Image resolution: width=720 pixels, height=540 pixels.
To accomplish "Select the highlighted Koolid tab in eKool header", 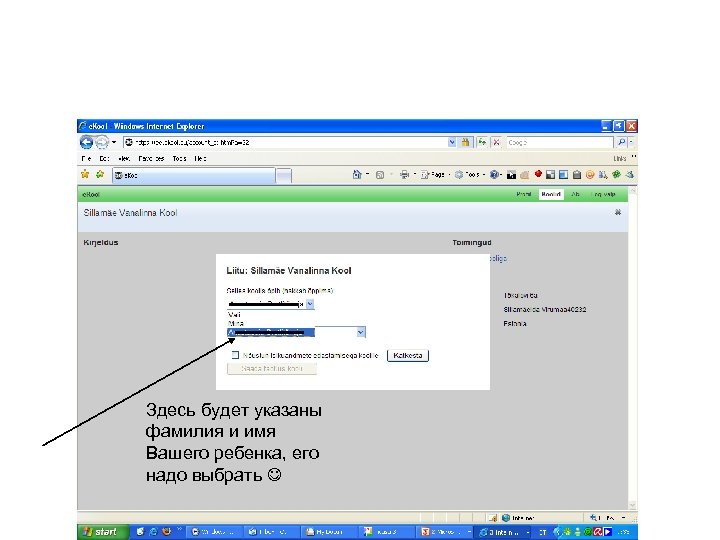I will tap(551, 195).
